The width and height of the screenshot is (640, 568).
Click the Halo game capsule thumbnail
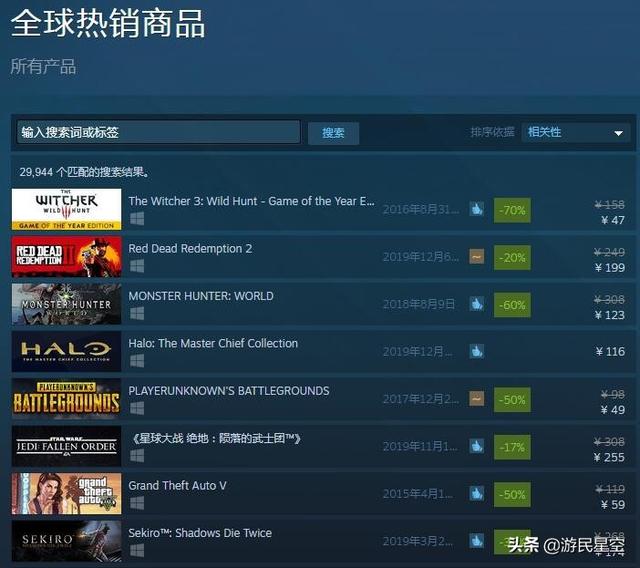tap(67, 351)
